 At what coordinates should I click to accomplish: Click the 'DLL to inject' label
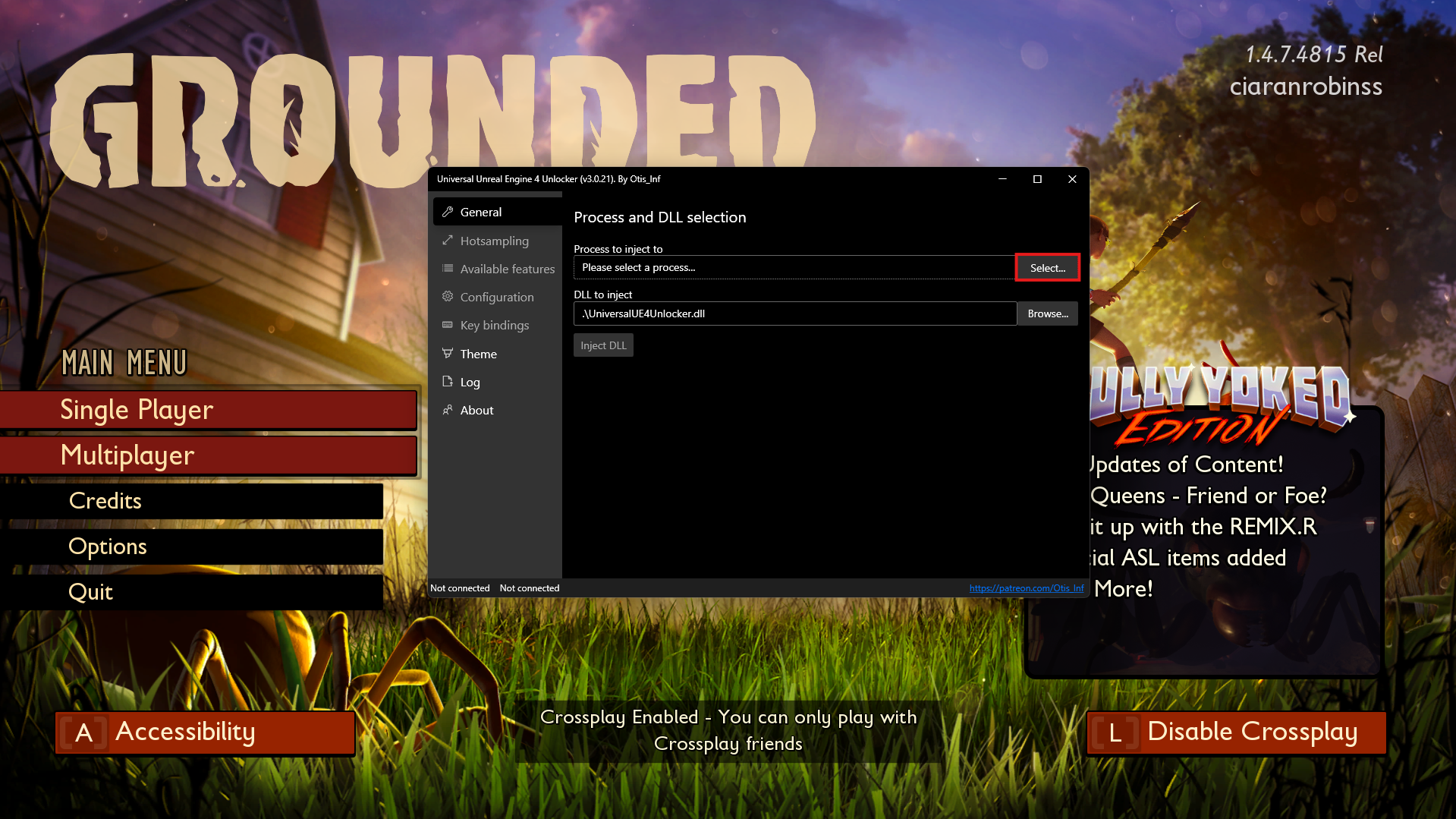[x=603, y=295]
